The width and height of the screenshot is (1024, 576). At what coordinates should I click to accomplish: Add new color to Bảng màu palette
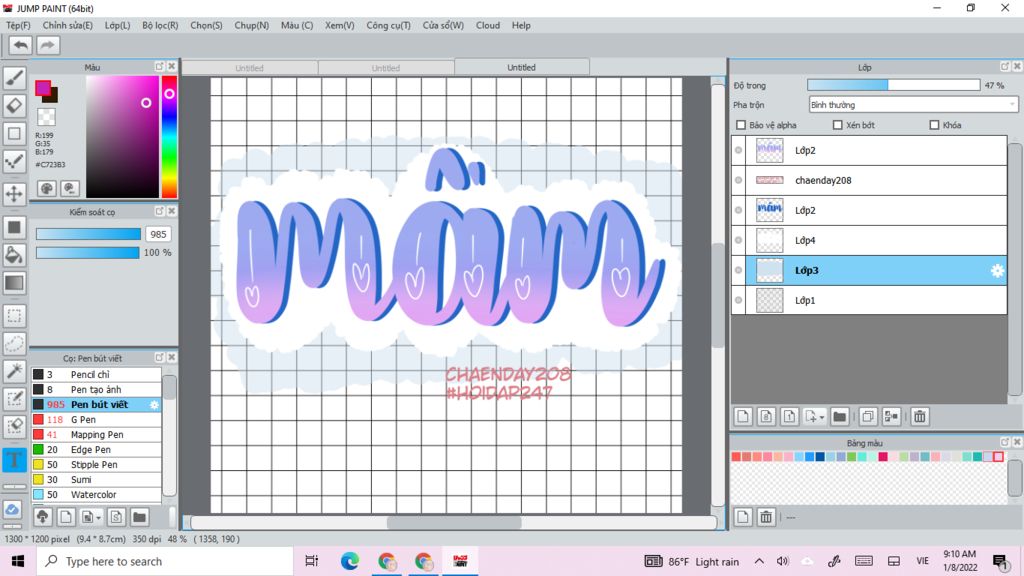tap(743, 517)
